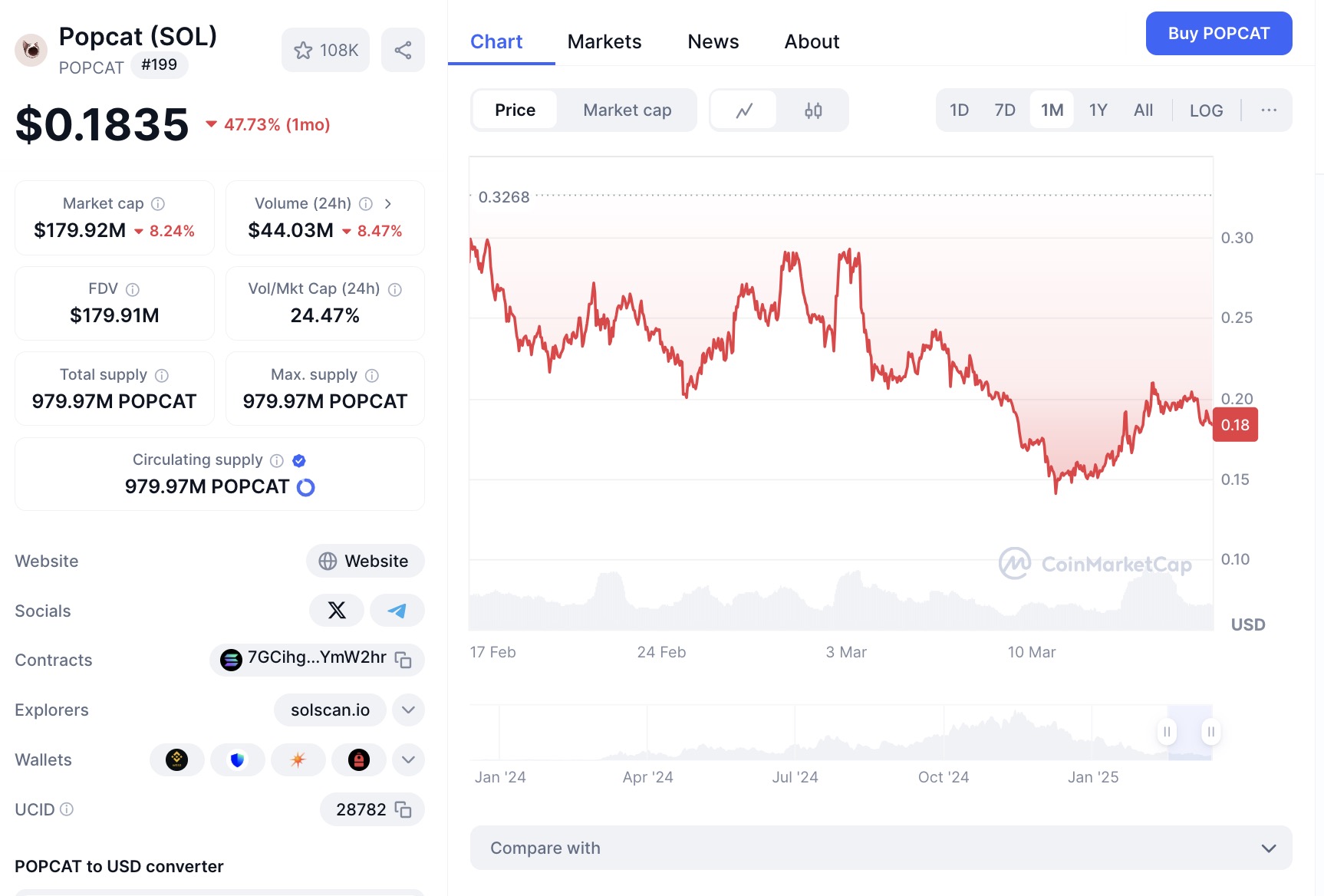Click the left range slider handle
This screenshot has height=896, width=1324.
[x=1167, y=732]
